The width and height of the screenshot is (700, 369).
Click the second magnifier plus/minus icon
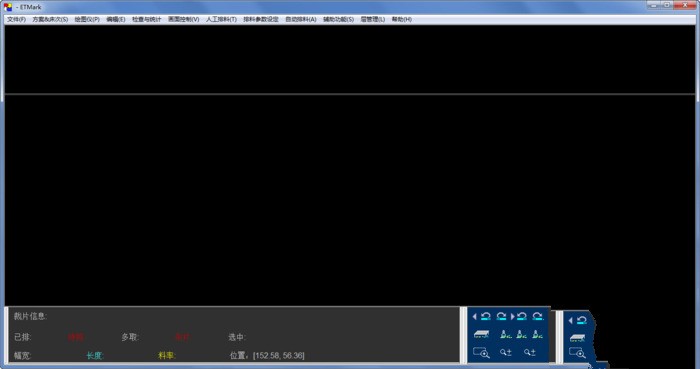pyautogui.click(x=529, y=352)
